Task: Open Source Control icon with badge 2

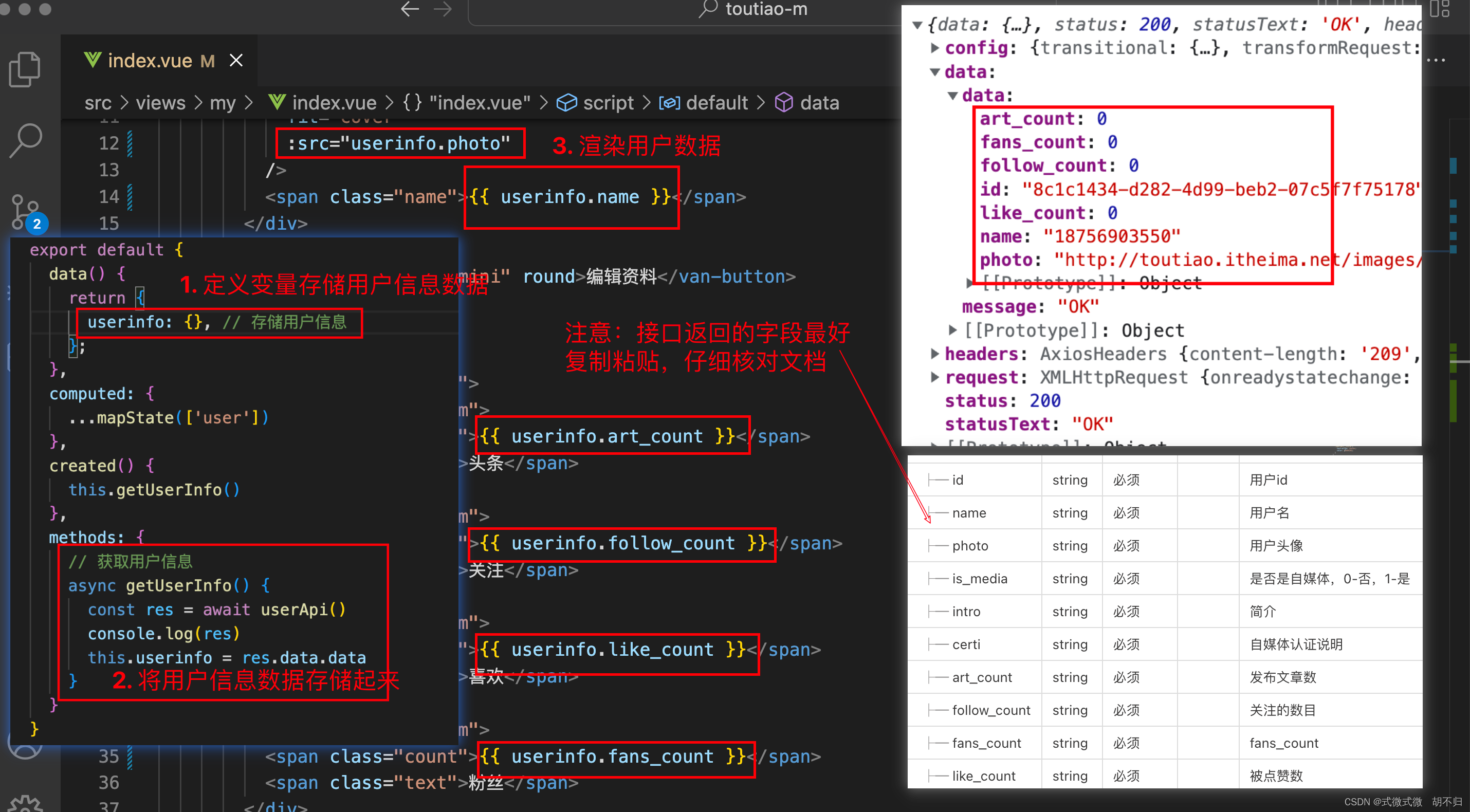Action: [25, 212]
